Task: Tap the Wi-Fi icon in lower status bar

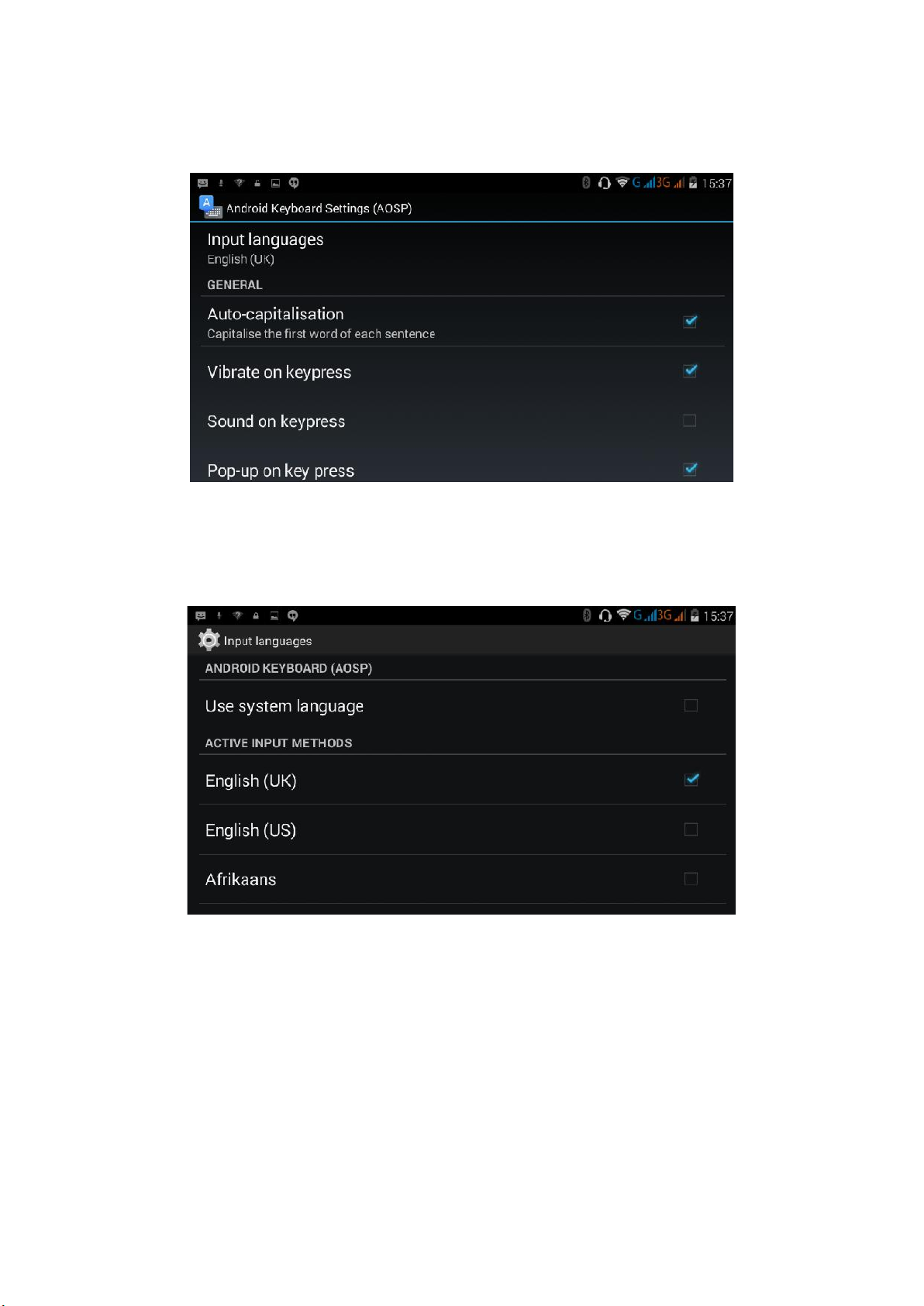Action: coord(623,615)
